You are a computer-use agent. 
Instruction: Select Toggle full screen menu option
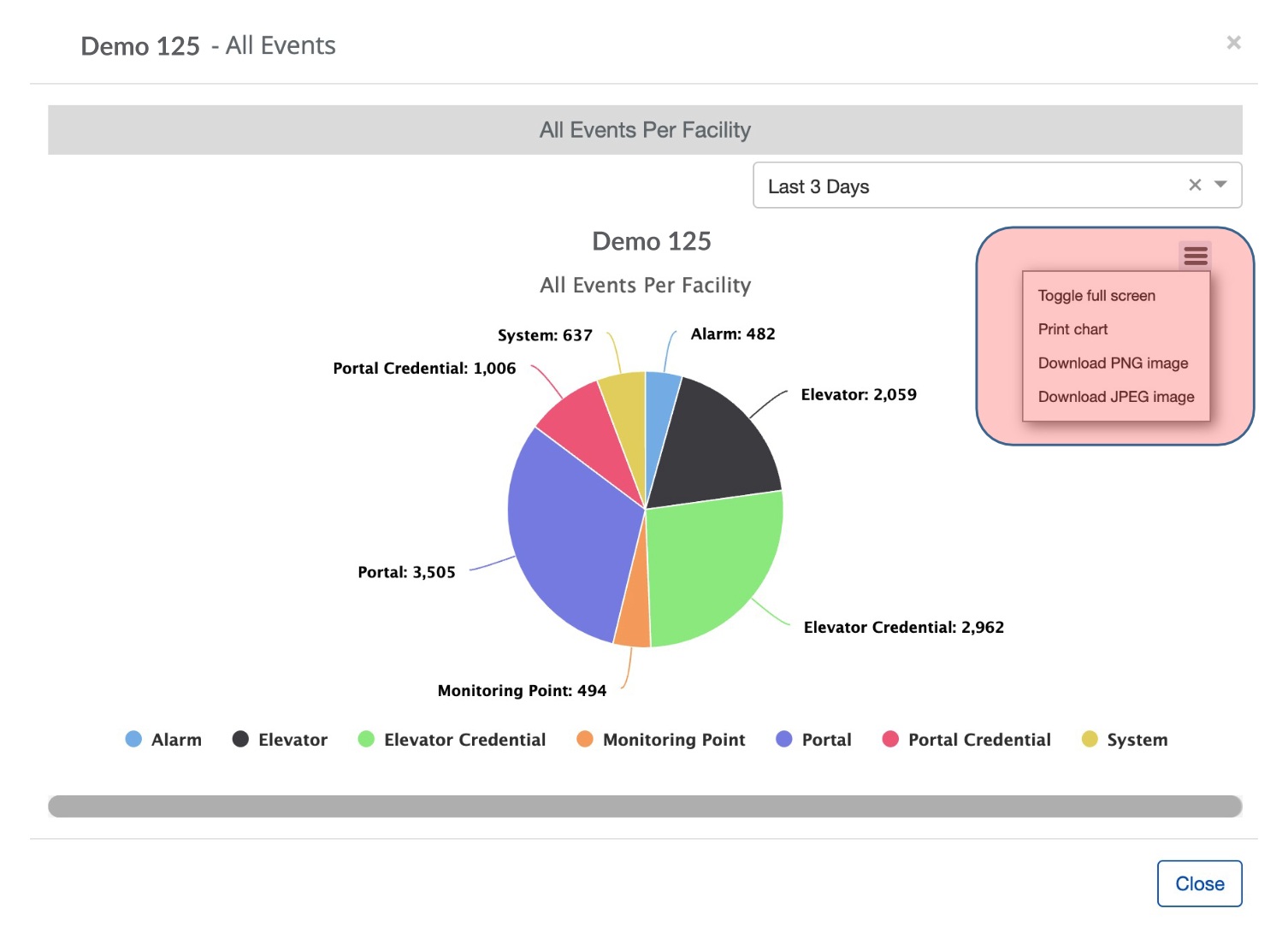pyautogui.click(x=1096, y=296)
